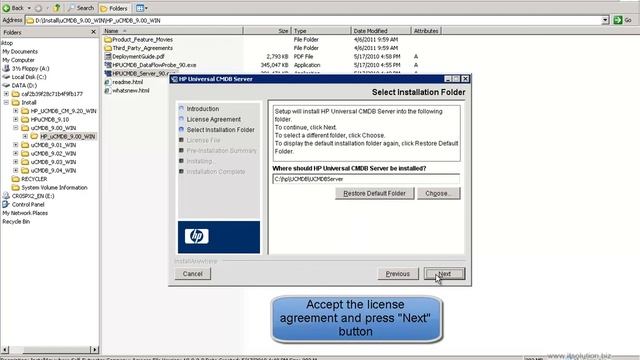This screenshot has height=360, width=640.
Task: Expand the uCMDB_9.03_WIN folder
Action: [x=16, y=162]
